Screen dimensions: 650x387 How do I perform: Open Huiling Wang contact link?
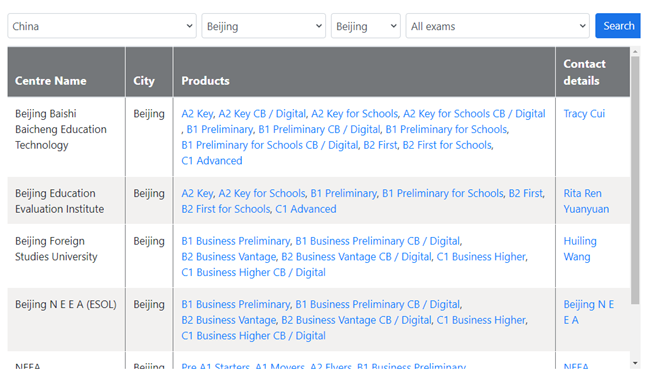[x=580, y=249]
